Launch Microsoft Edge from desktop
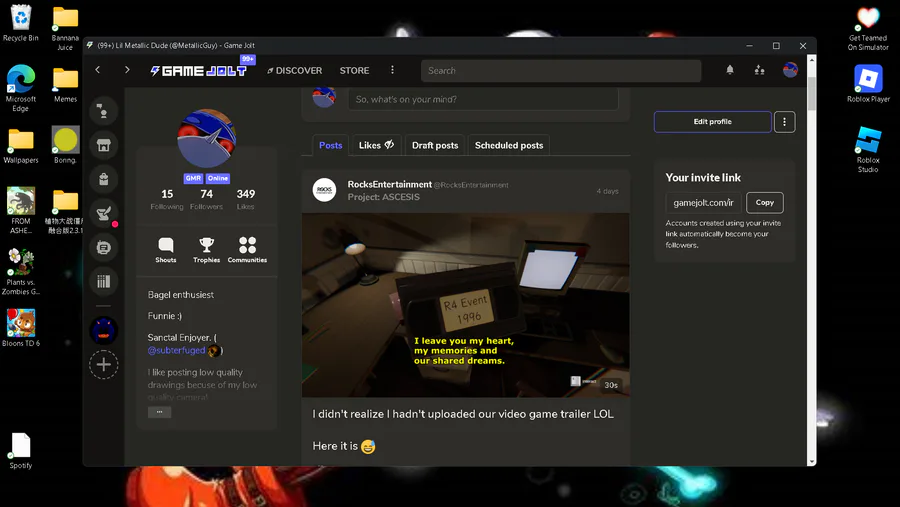The width and height of the screenshot is (900, 507). (21, 88)
